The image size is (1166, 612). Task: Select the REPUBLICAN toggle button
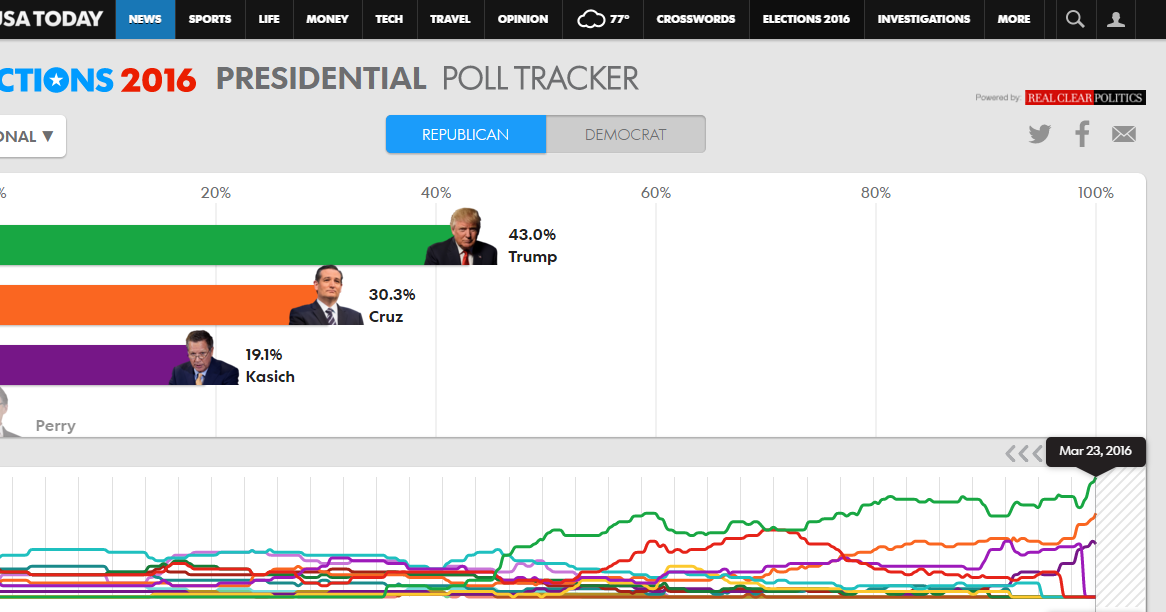(465, 133)
